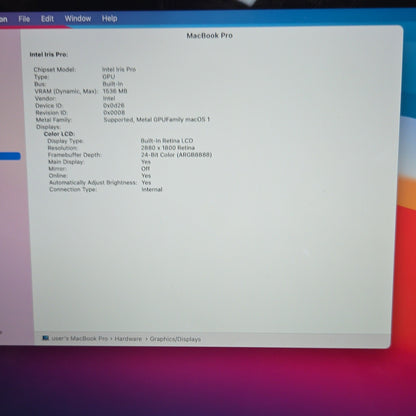Select Graphics/Displays in the path bar
This screenshot has width=416, height=416.
click(175, 339)
